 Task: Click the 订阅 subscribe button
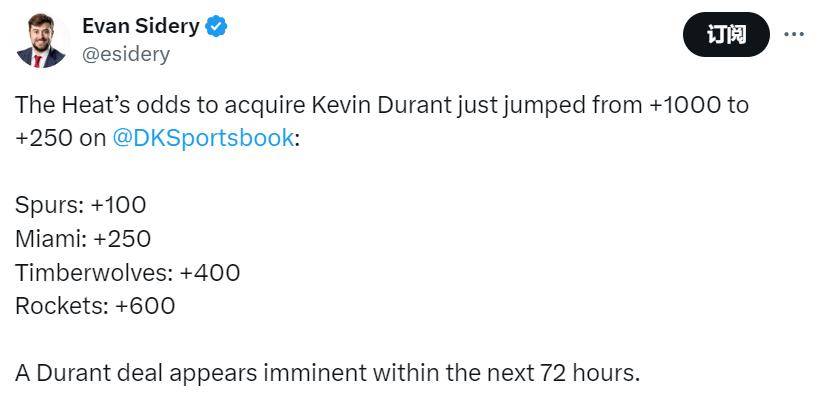point(726,35)
